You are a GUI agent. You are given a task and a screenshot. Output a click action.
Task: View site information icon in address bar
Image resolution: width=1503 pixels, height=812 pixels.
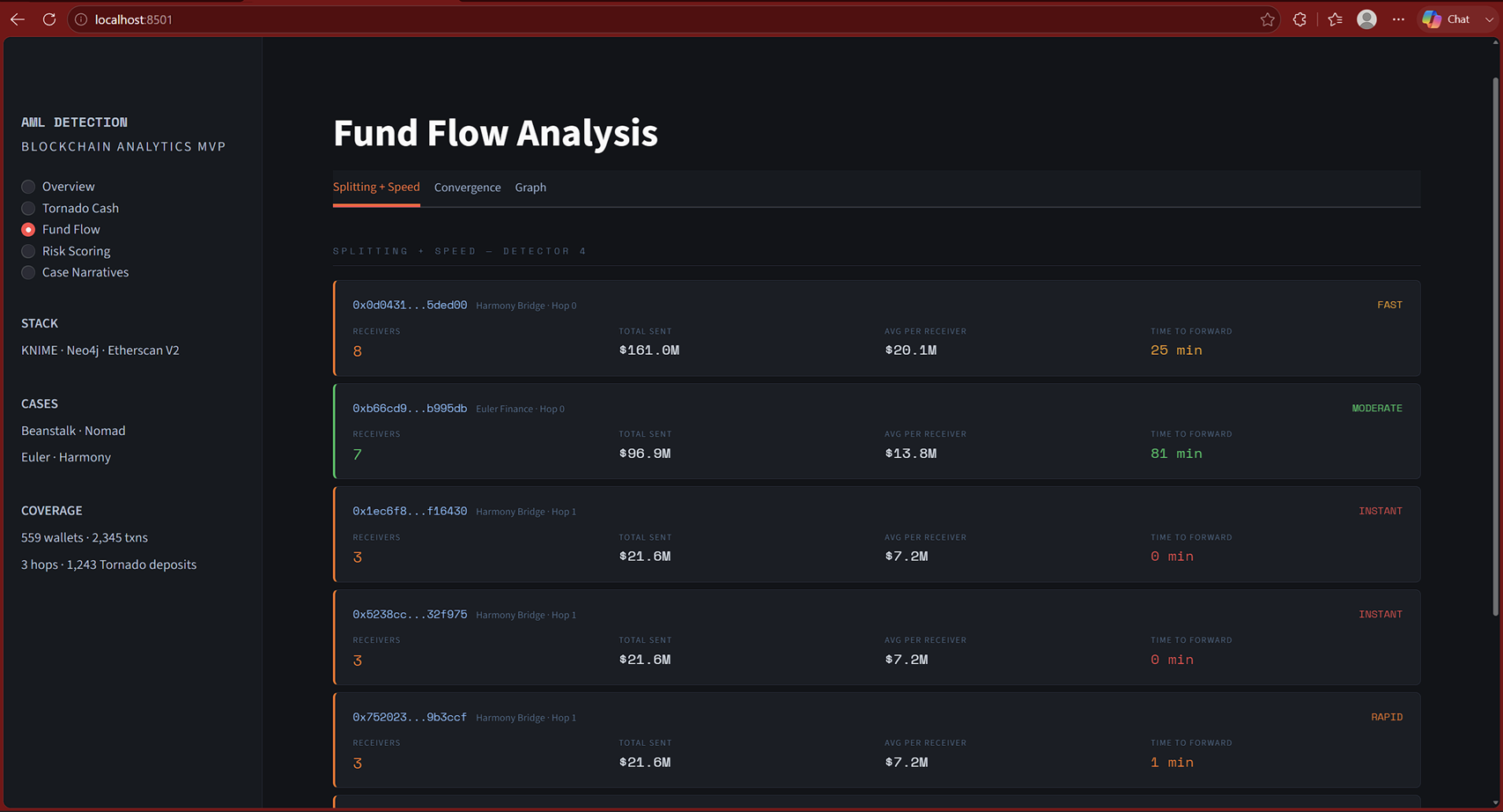pyautogui.click(x=81, y=19)
